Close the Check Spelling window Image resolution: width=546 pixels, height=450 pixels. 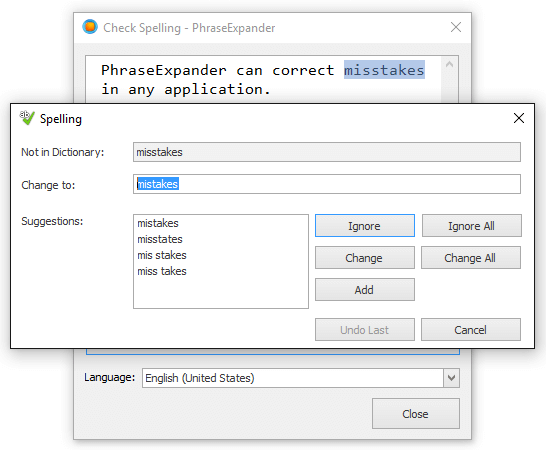[455, 27]
